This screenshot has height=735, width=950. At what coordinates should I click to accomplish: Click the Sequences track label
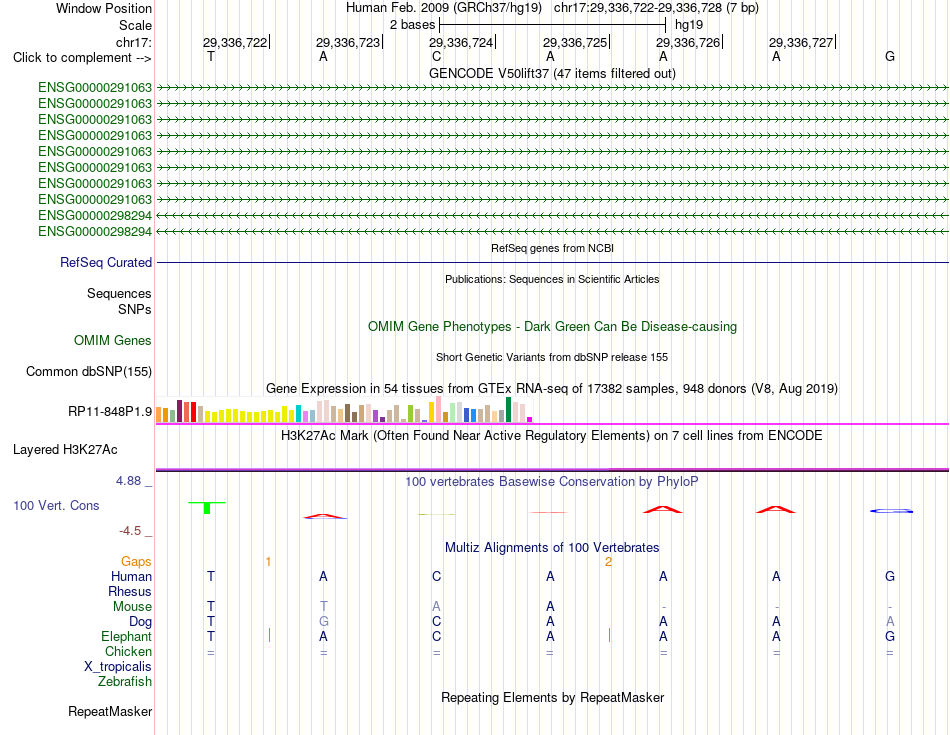coord(119,293)
